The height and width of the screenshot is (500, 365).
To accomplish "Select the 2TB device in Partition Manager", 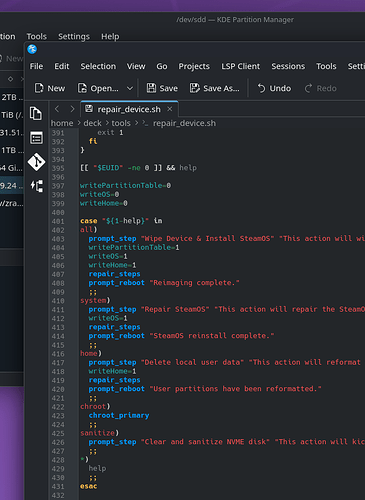I will point(12,97).
